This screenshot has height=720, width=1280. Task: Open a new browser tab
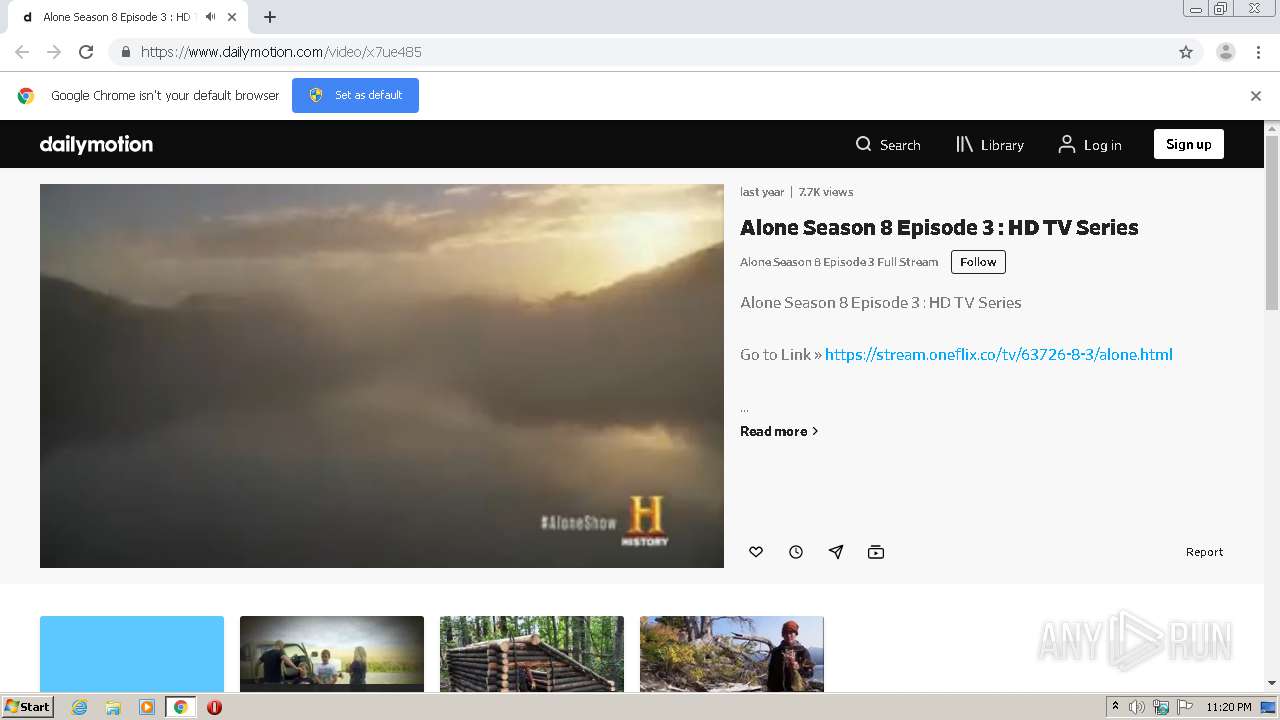pos(270,17)
